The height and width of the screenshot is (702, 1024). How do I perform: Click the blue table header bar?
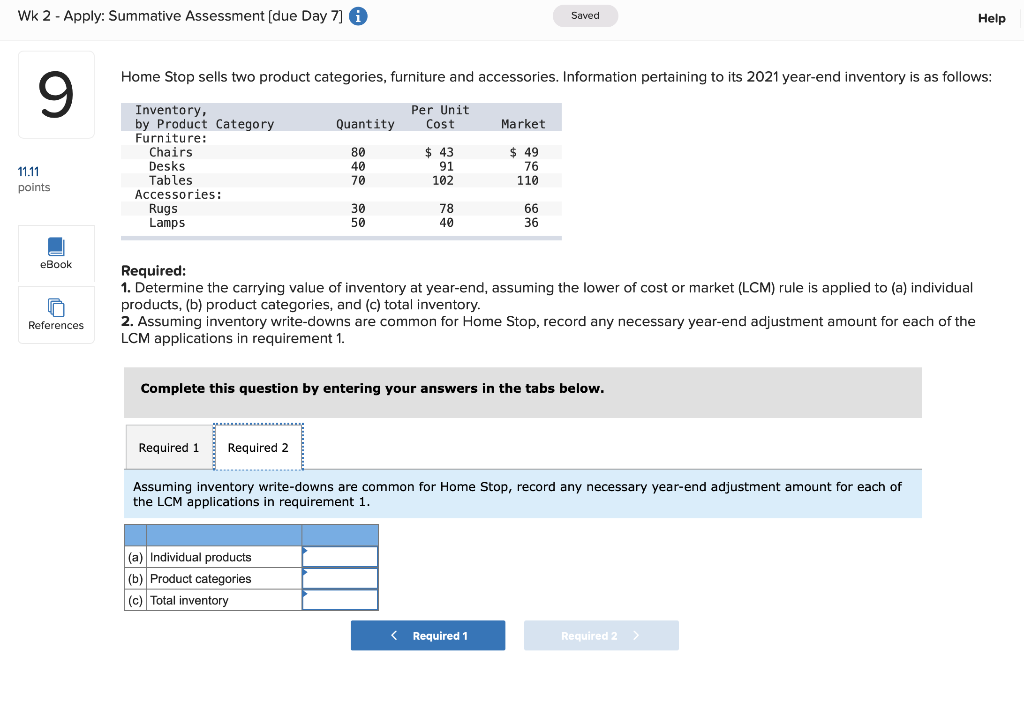(x=250, y=534)
